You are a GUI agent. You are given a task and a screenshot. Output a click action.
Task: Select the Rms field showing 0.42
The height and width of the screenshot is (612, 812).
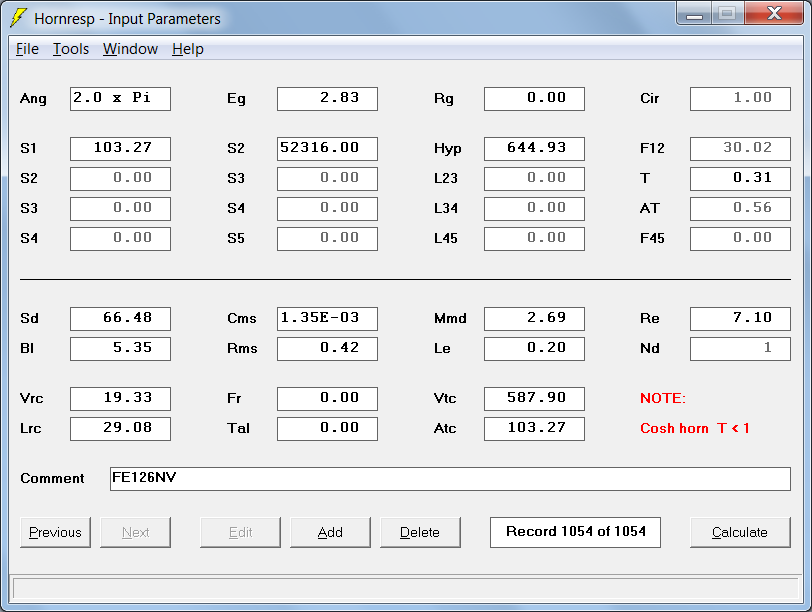click(327, 348)
